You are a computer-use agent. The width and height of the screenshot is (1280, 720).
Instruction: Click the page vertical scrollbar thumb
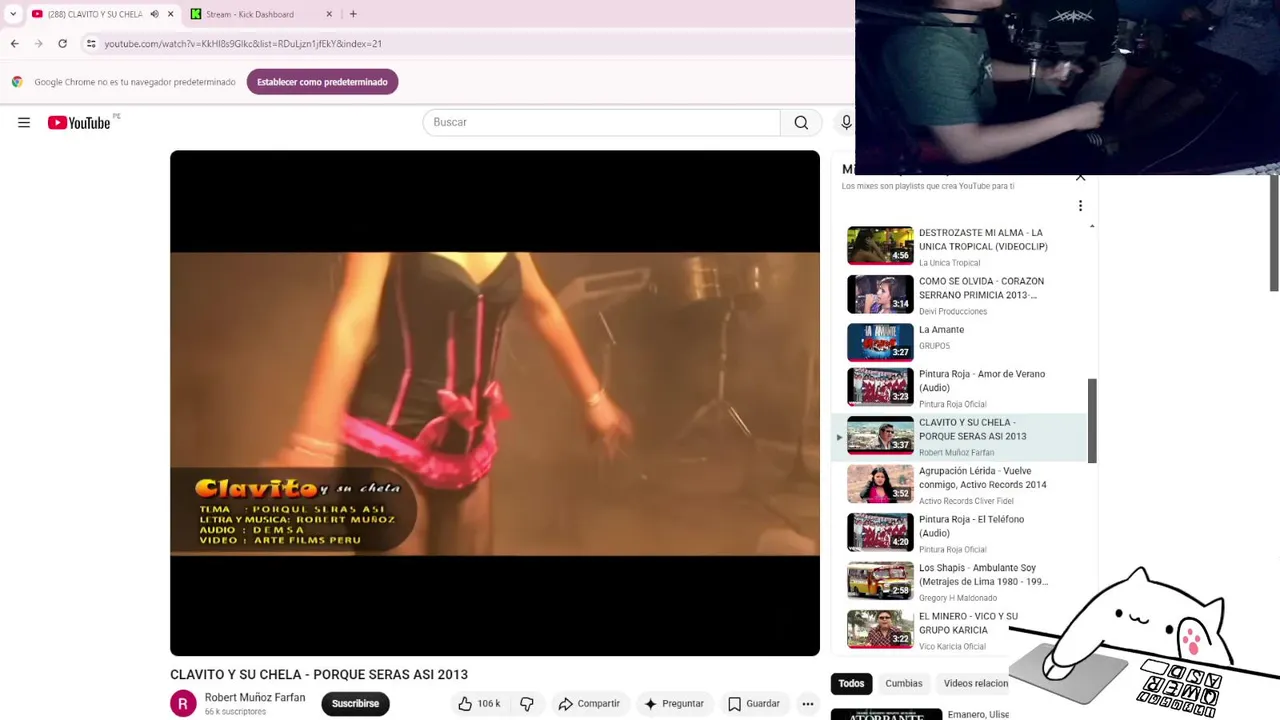[1274, 234]
